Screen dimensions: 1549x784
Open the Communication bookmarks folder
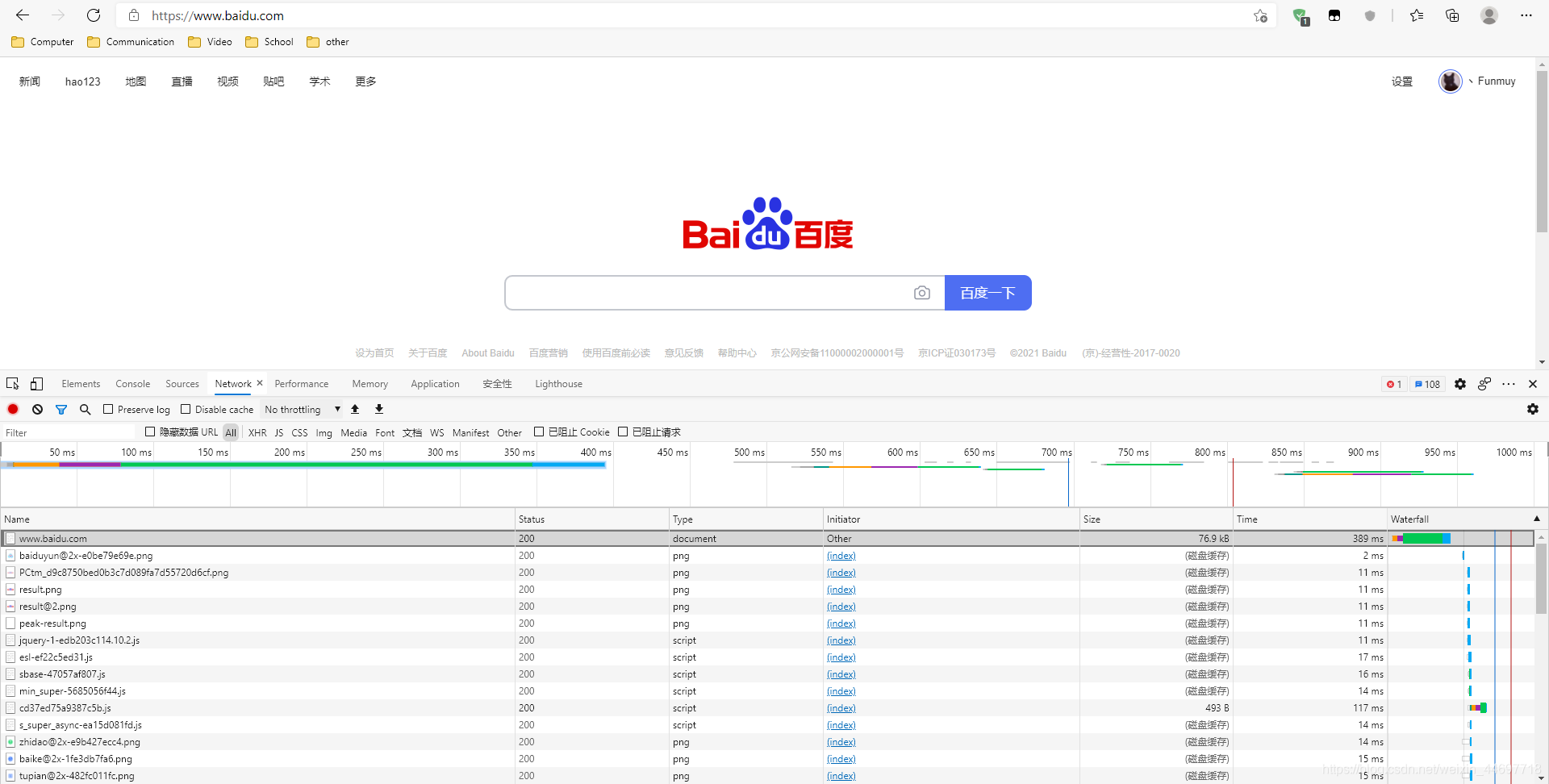pos(131,42)
